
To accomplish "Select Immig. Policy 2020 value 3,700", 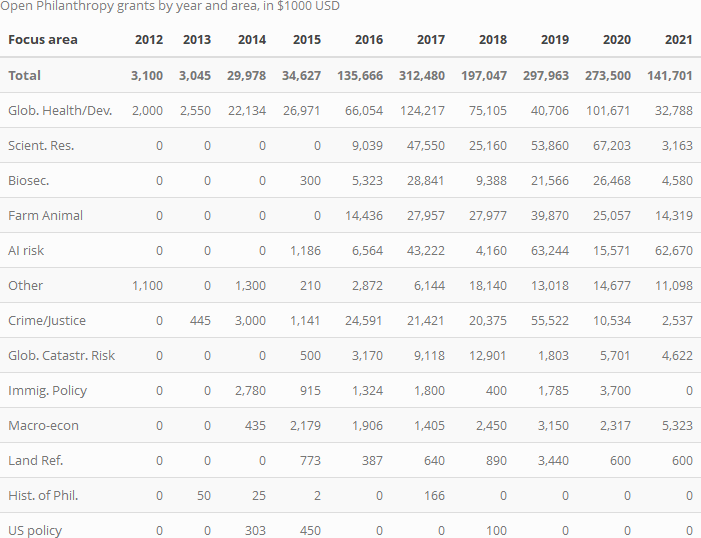I will click(x=615, y=390).
